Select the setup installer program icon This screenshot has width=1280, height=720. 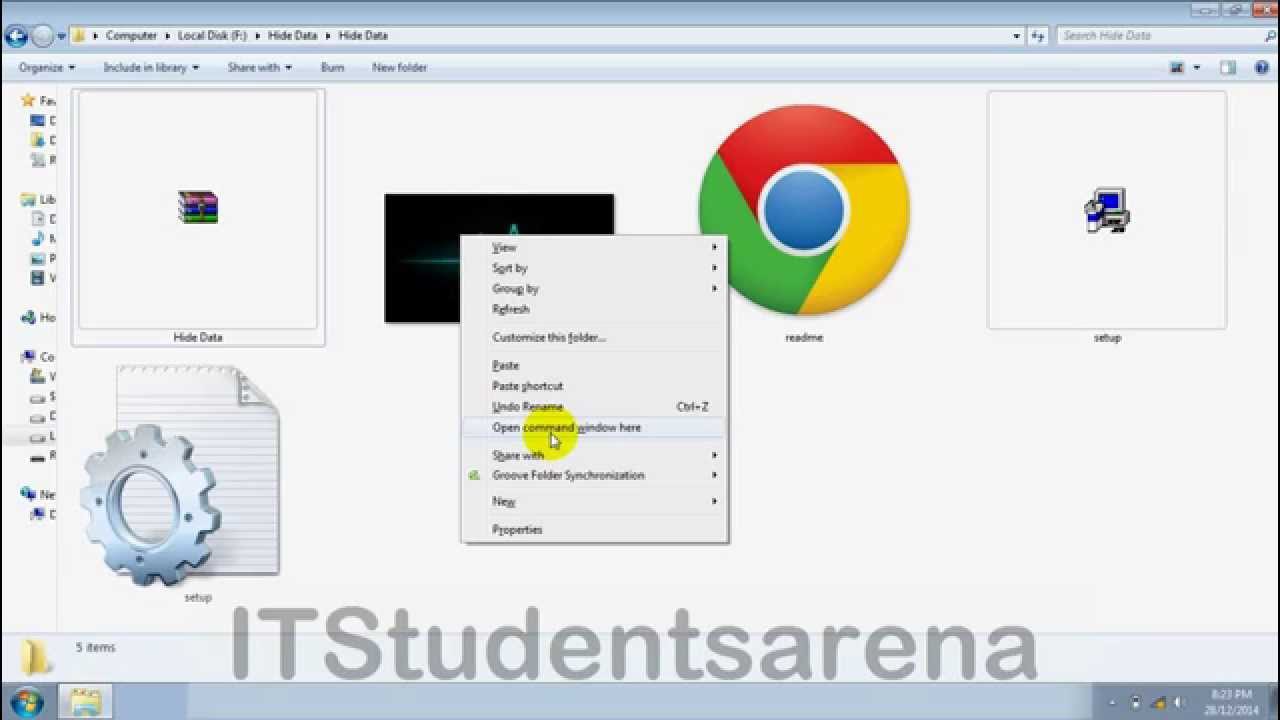1106,210
